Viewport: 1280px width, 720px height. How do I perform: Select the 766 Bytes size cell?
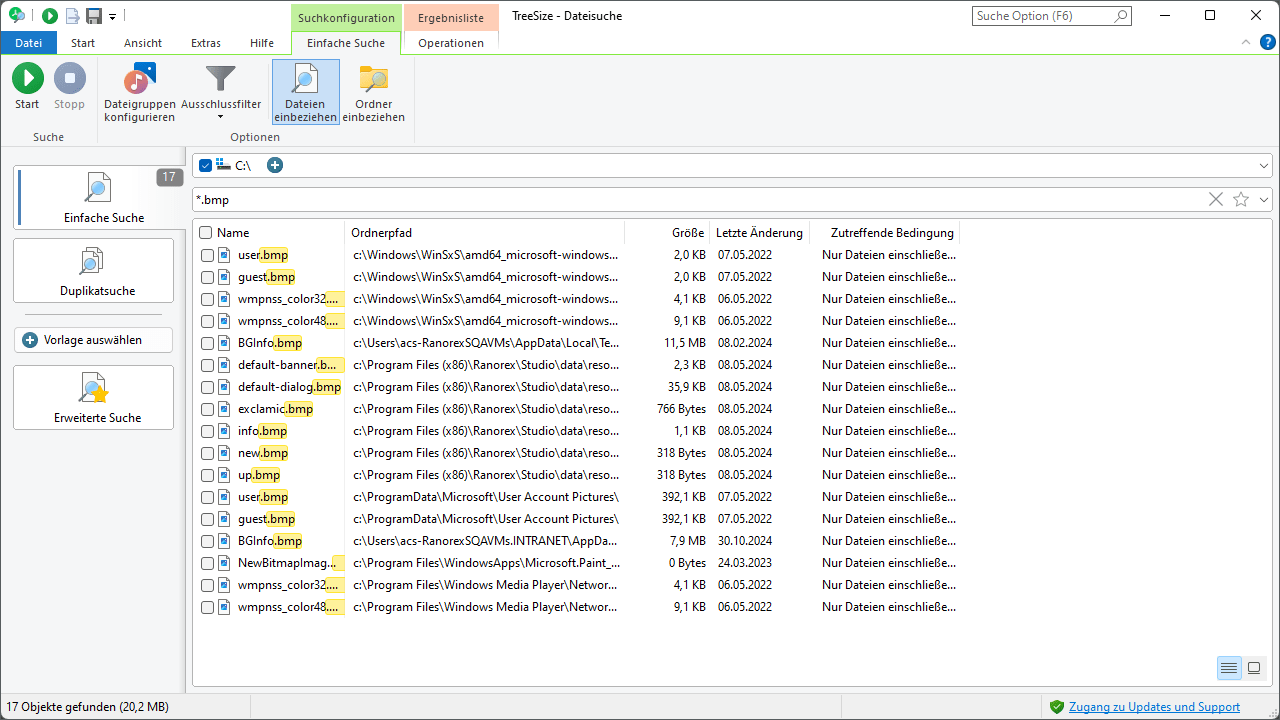click(x=682, y=409)
